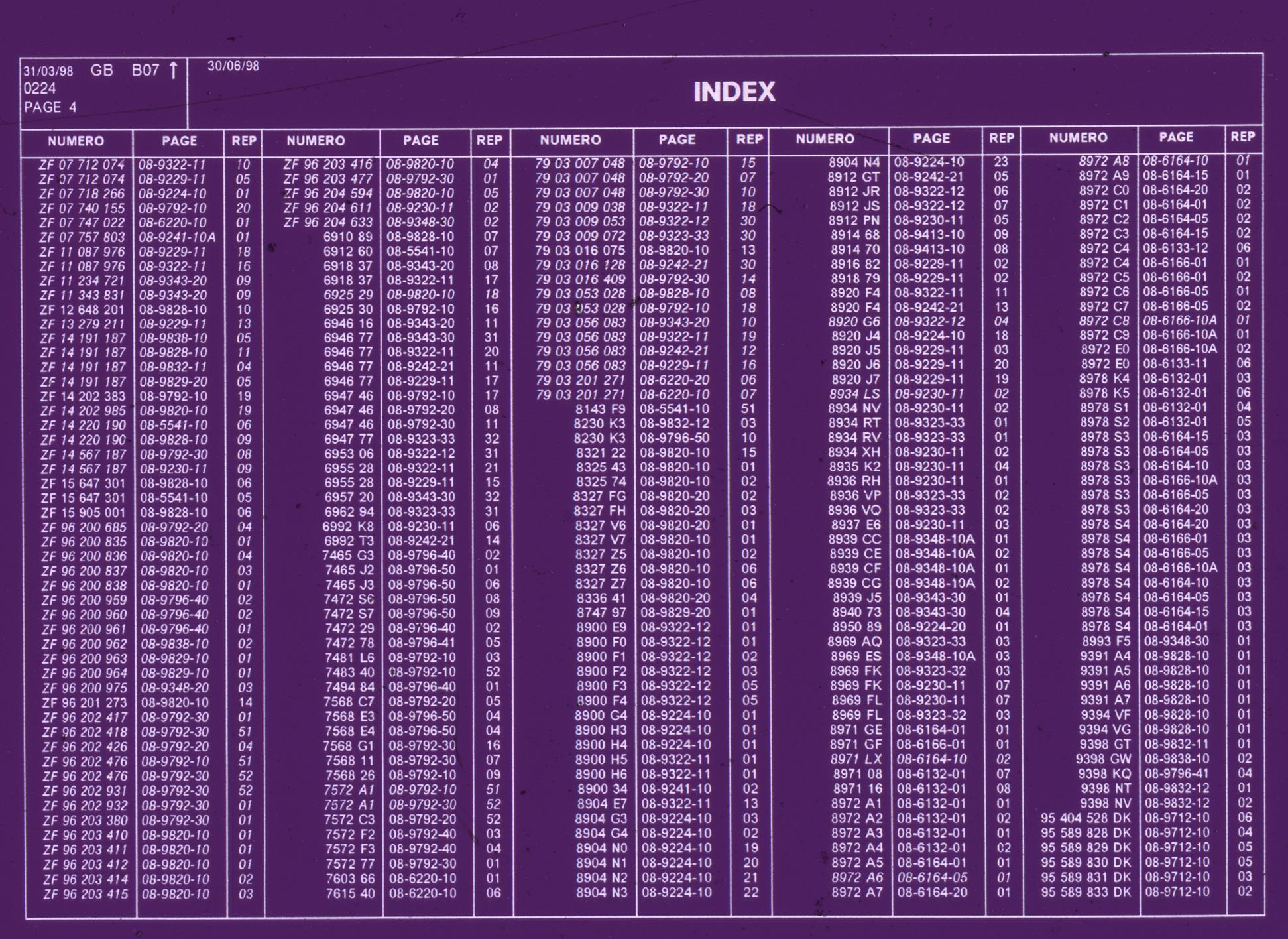Click entry ZF 96 200 685

84,527
